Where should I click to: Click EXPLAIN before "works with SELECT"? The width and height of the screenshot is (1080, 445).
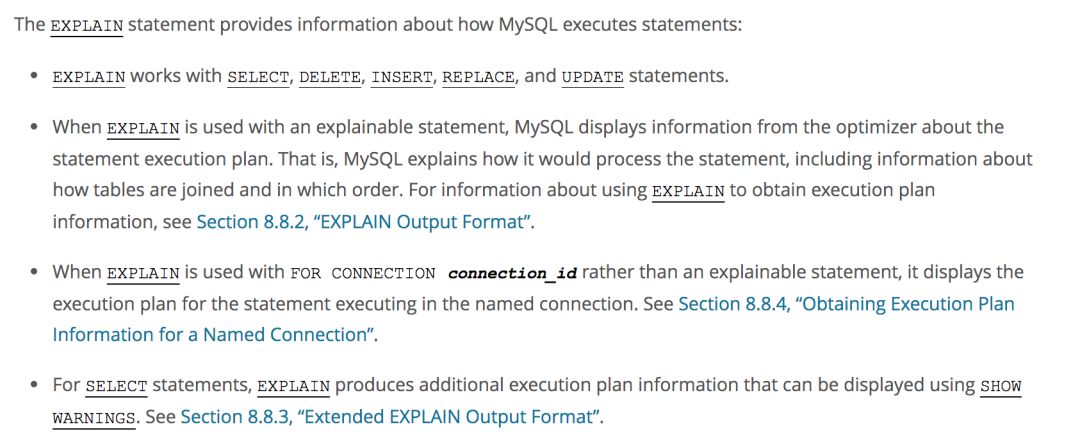pyautogui.click(x=89, y=77)
